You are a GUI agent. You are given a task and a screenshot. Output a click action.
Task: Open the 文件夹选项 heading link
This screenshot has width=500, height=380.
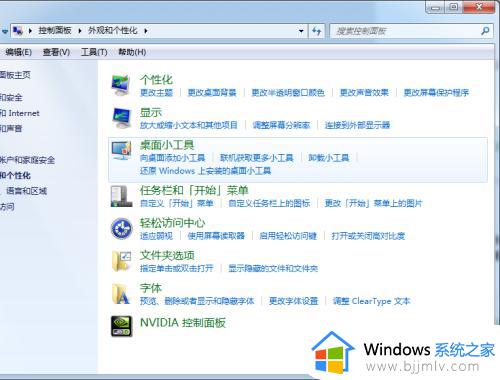(167, 255)
